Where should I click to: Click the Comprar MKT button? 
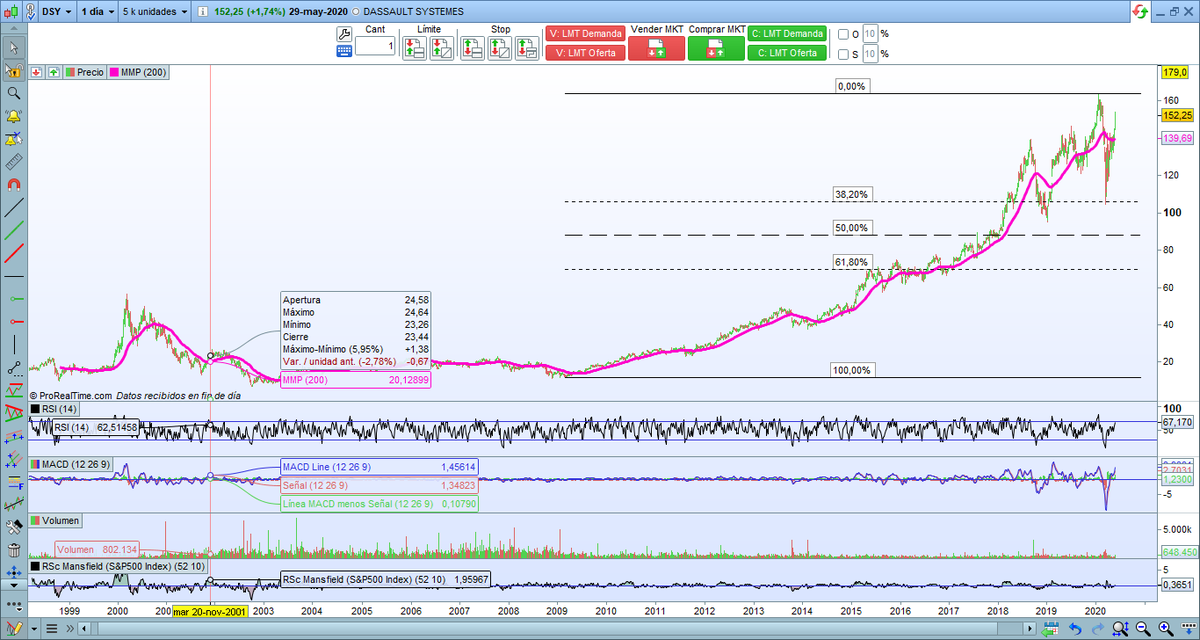[716, 48]
